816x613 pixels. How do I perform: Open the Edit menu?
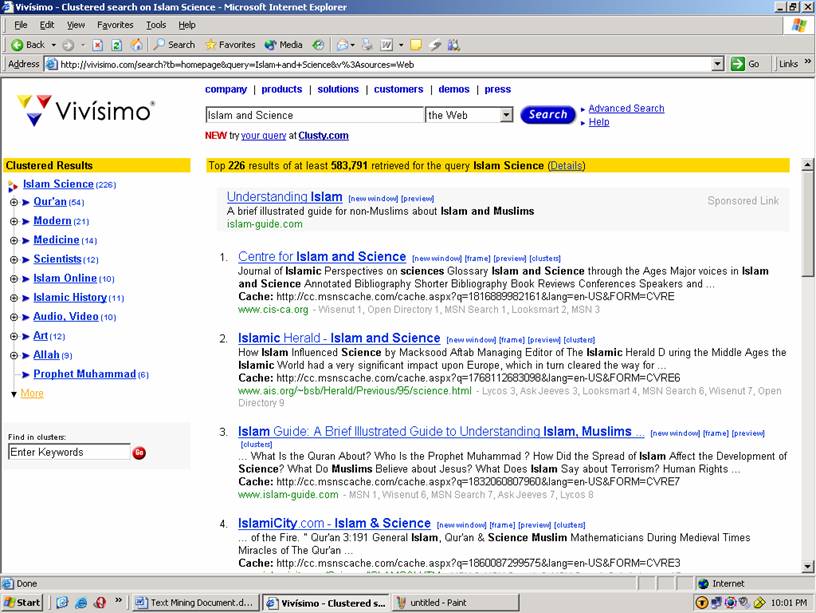pos(47,25)
